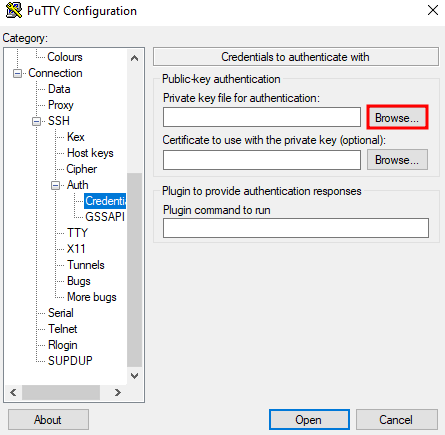Click the category list scroll up arrow
Viewport: 445px width, 435px height.
point(134,58)
